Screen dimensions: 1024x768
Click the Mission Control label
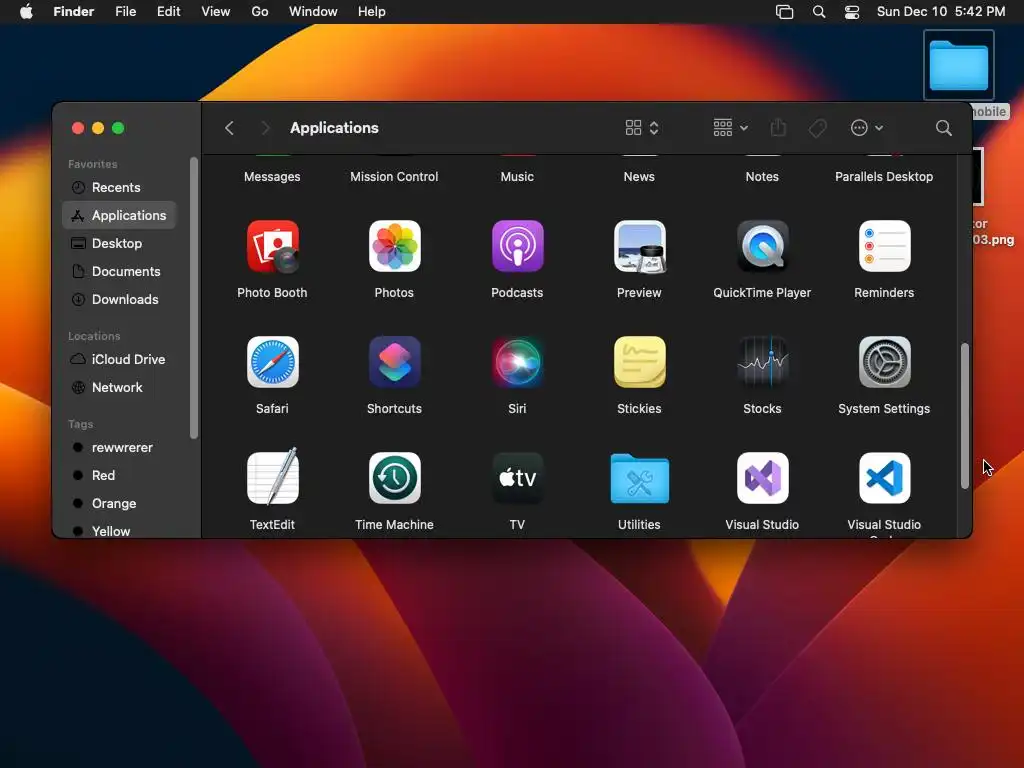coord(394,177)
